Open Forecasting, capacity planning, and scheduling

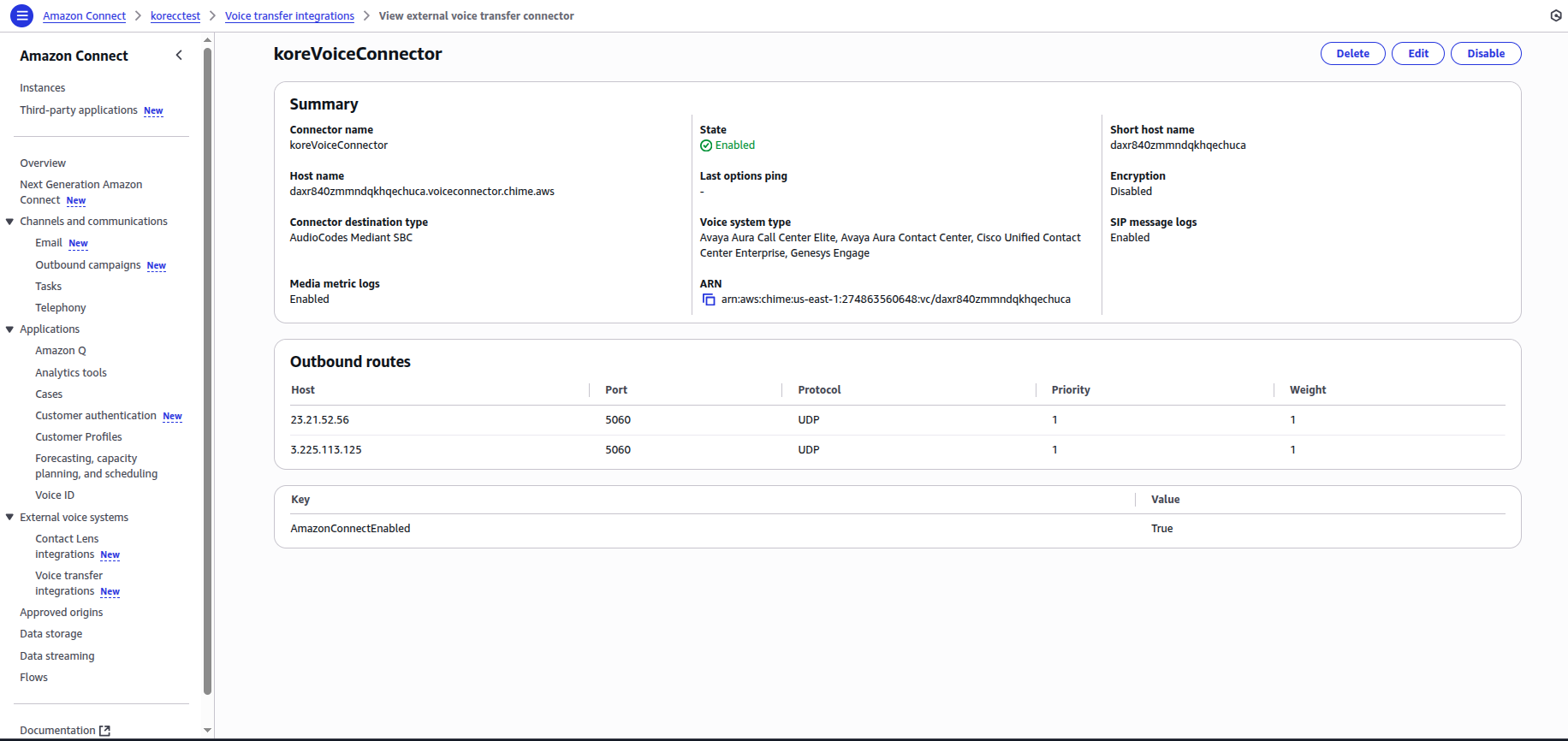point(96,466)
